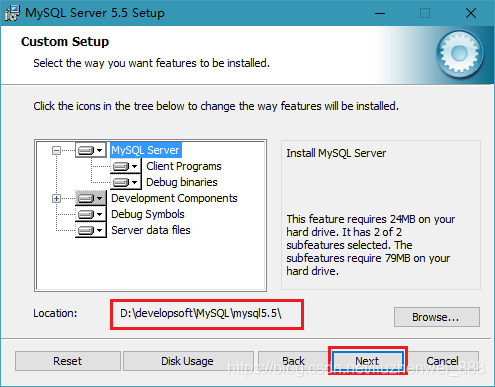
Task: Select Server data files tree item
Action: click(151, 230)
